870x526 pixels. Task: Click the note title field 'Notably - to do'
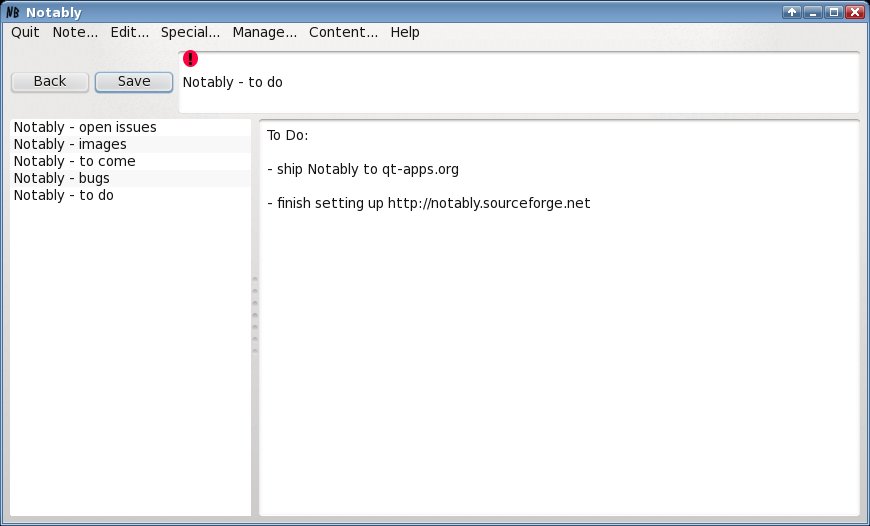[519, 82]
